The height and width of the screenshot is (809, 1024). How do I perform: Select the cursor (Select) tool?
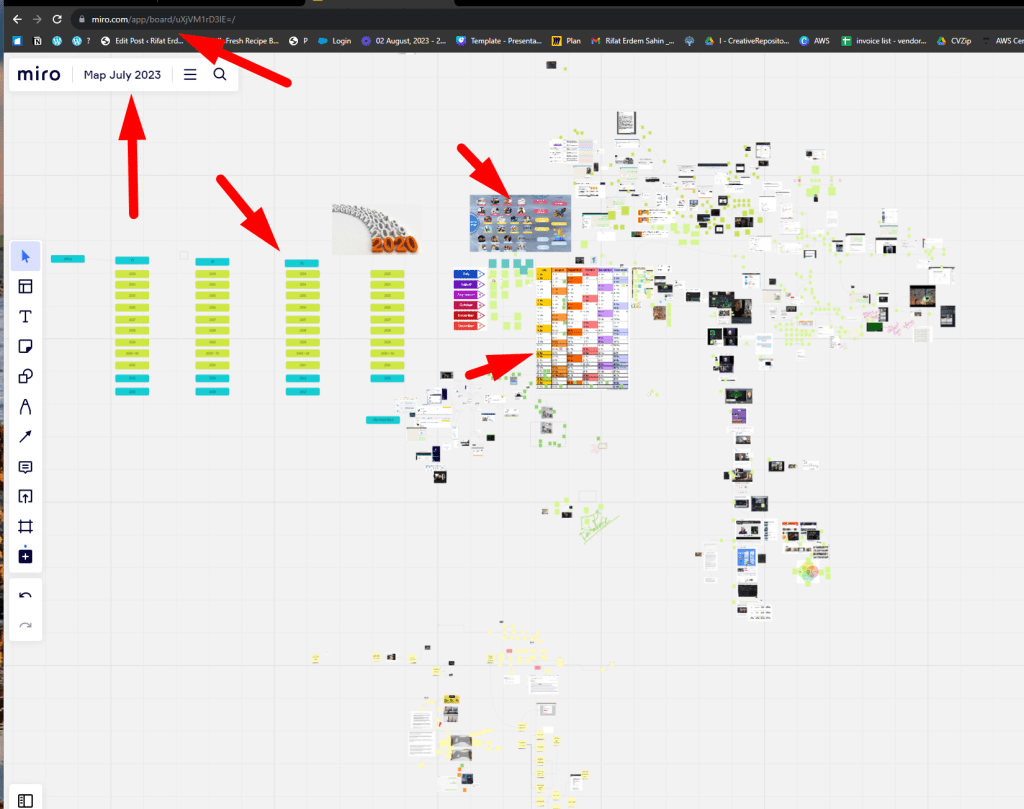25,256
